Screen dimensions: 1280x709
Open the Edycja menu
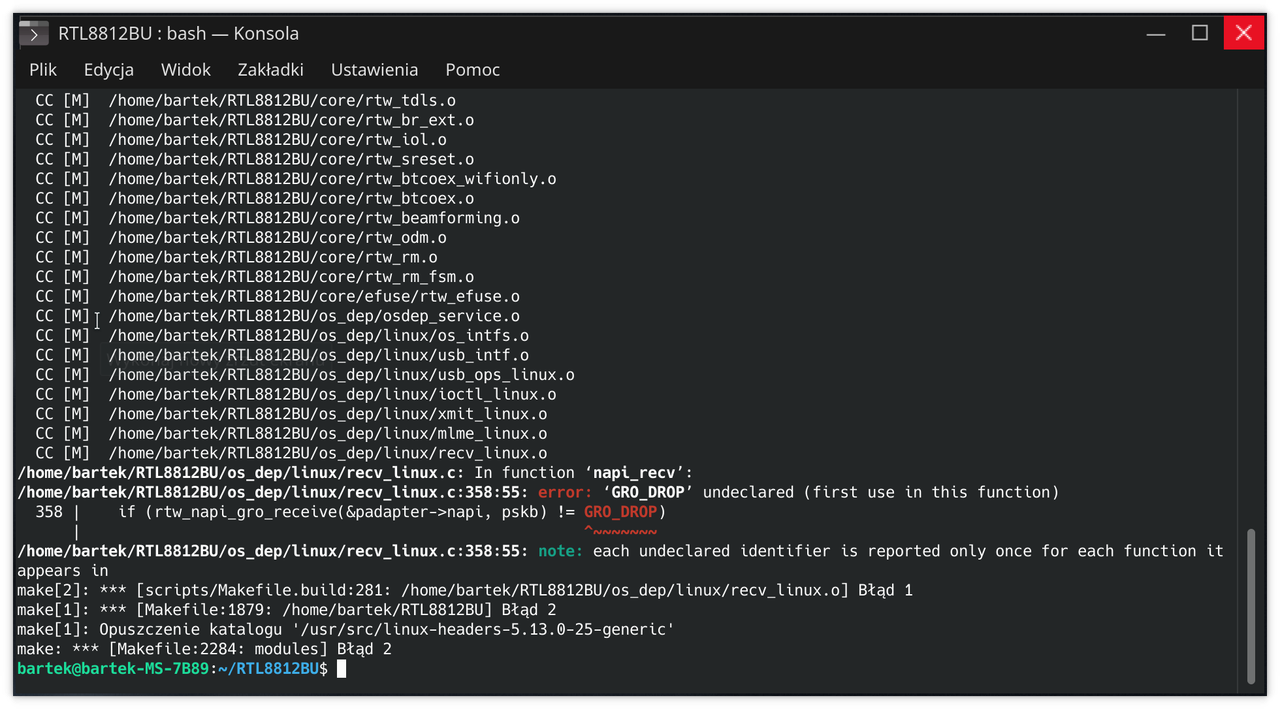[x=109, y=69]
